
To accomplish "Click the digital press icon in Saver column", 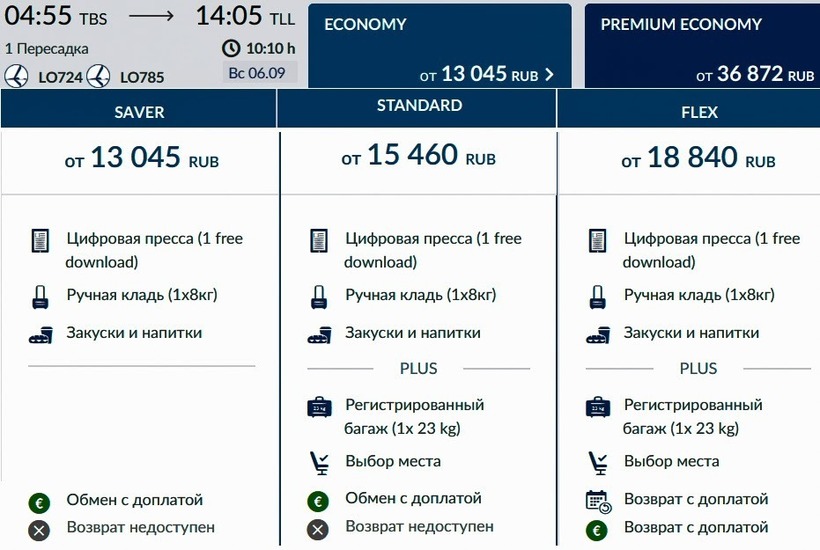I will tap(40, 240).
